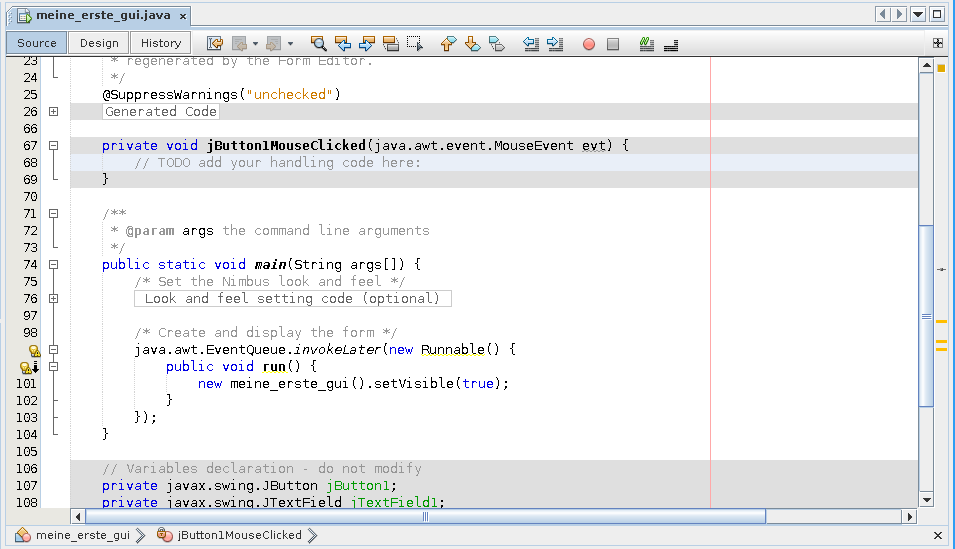This screenshot has width=955, height=549.
Task: Click the horizontal scrollbar thumb
Action: pyautogui.click(x=425, y=517)
